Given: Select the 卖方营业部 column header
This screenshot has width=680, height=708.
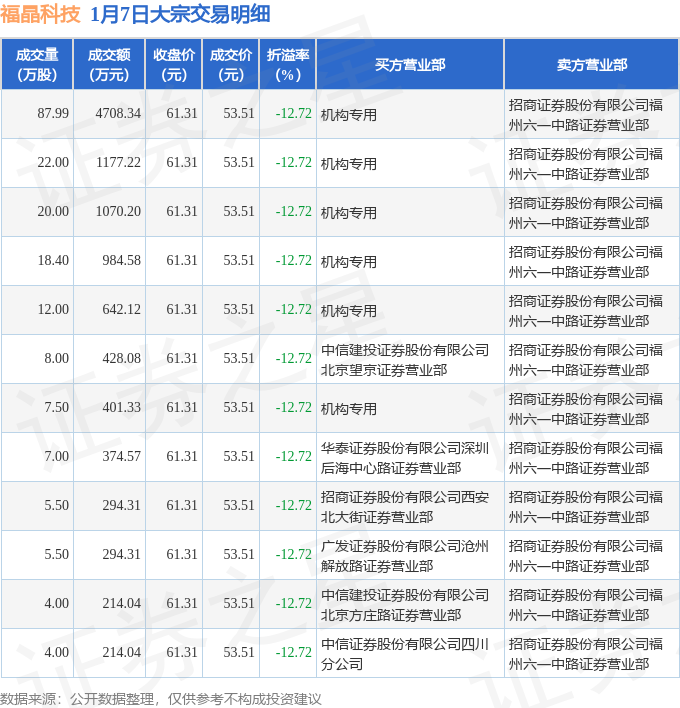Looking at the screenshot, I should (592, 65).
